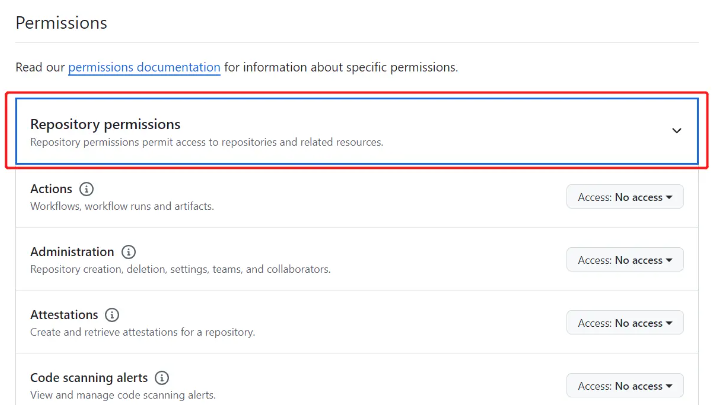This screenshot has width=720, height=405.
Task: Click the Permissions page heading
Action: (x=61, y=22)
